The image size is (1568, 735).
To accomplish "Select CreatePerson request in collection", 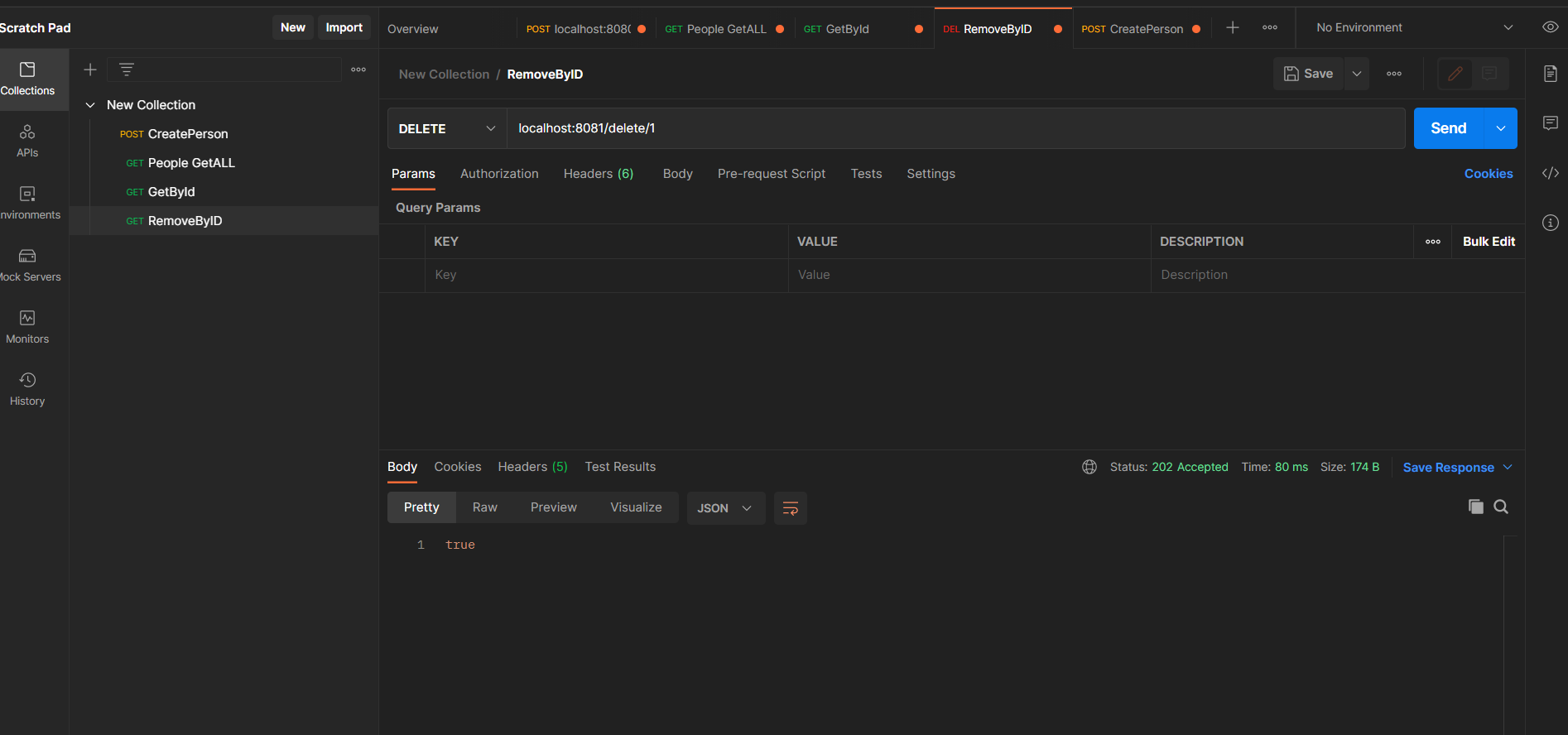I will click(x=224, y=134).
